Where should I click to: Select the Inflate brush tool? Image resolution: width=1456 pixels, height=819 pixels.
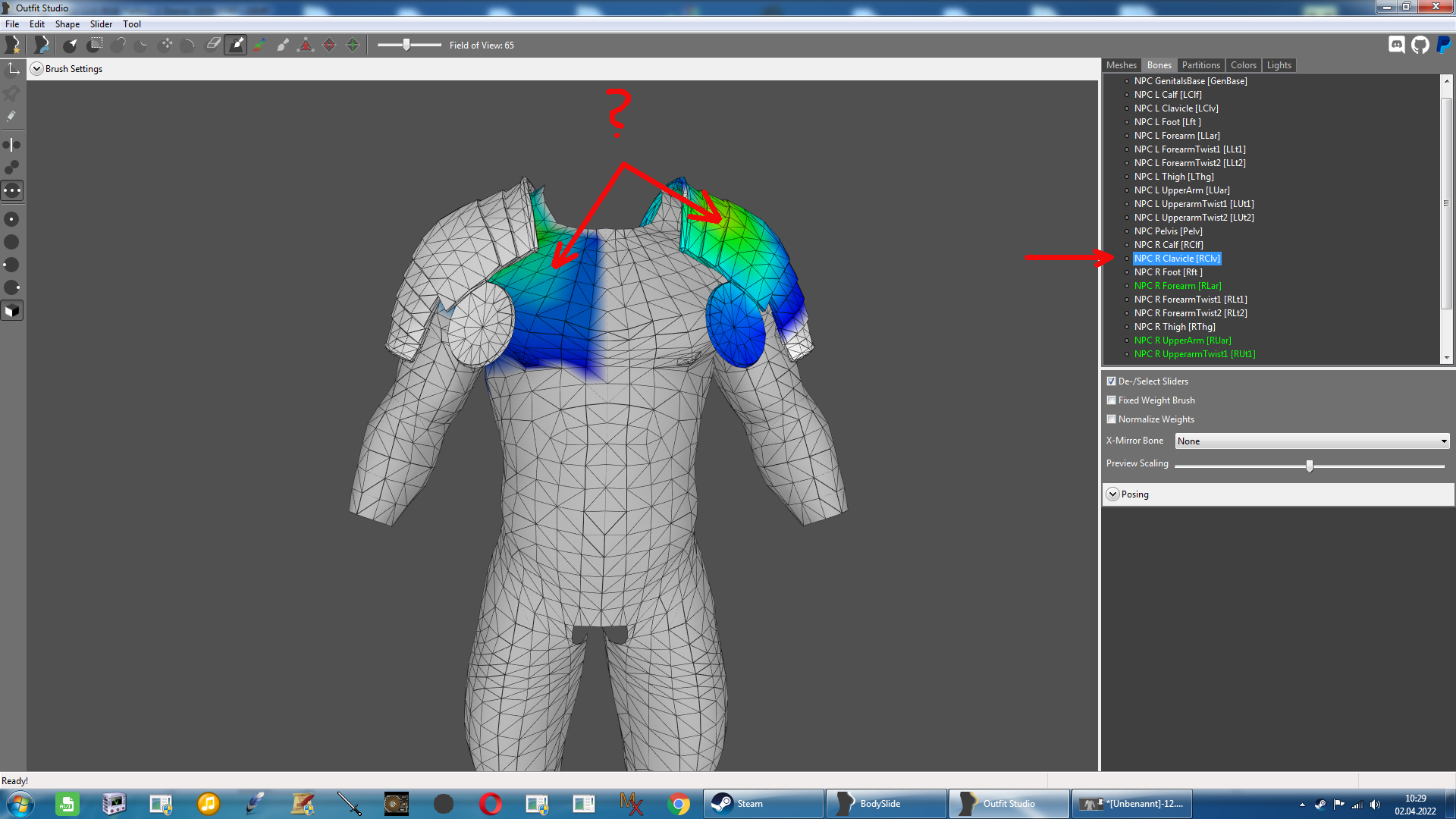click(118, 45)
